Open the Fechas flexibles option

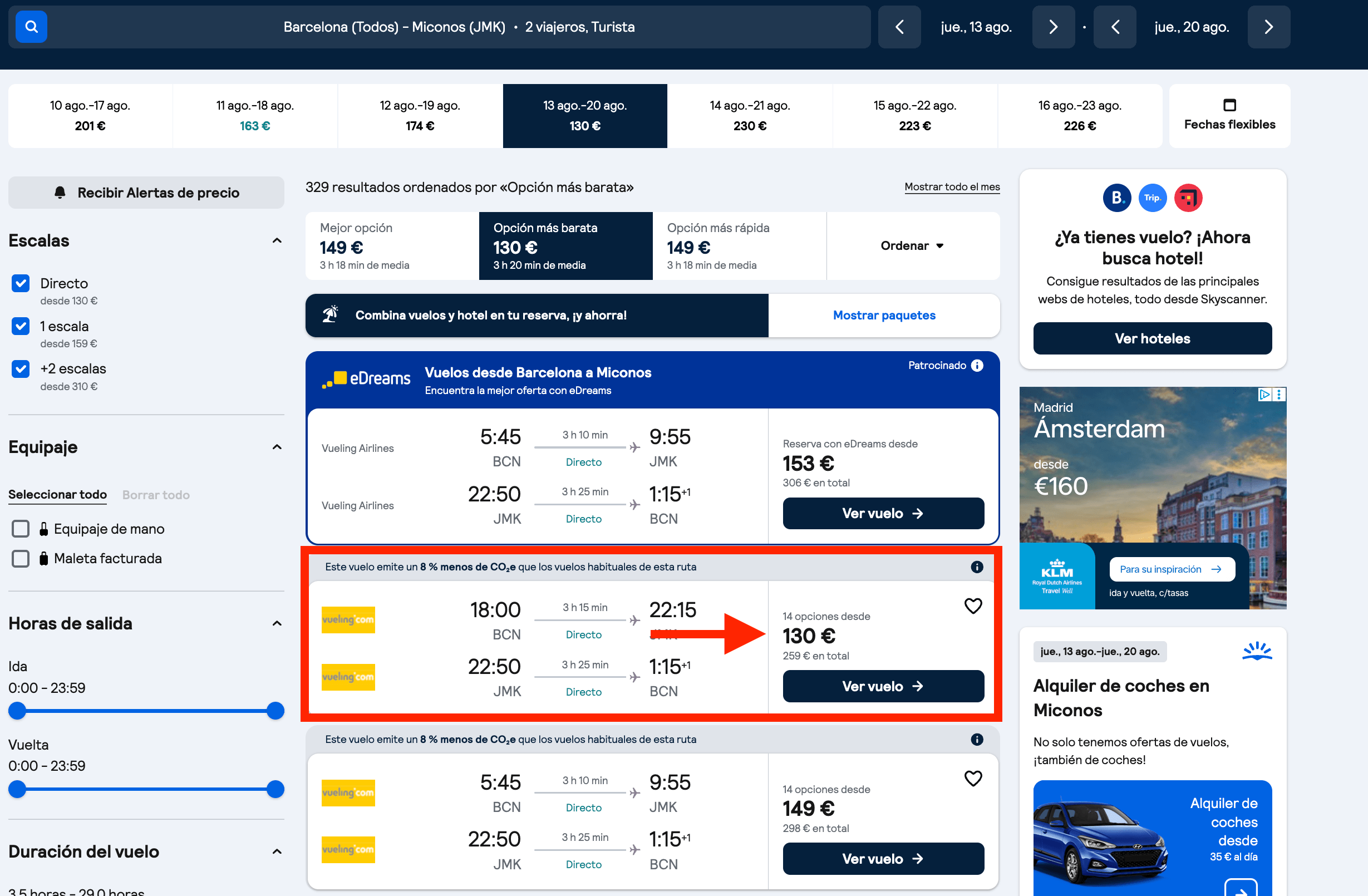[x=1229, y=116]
